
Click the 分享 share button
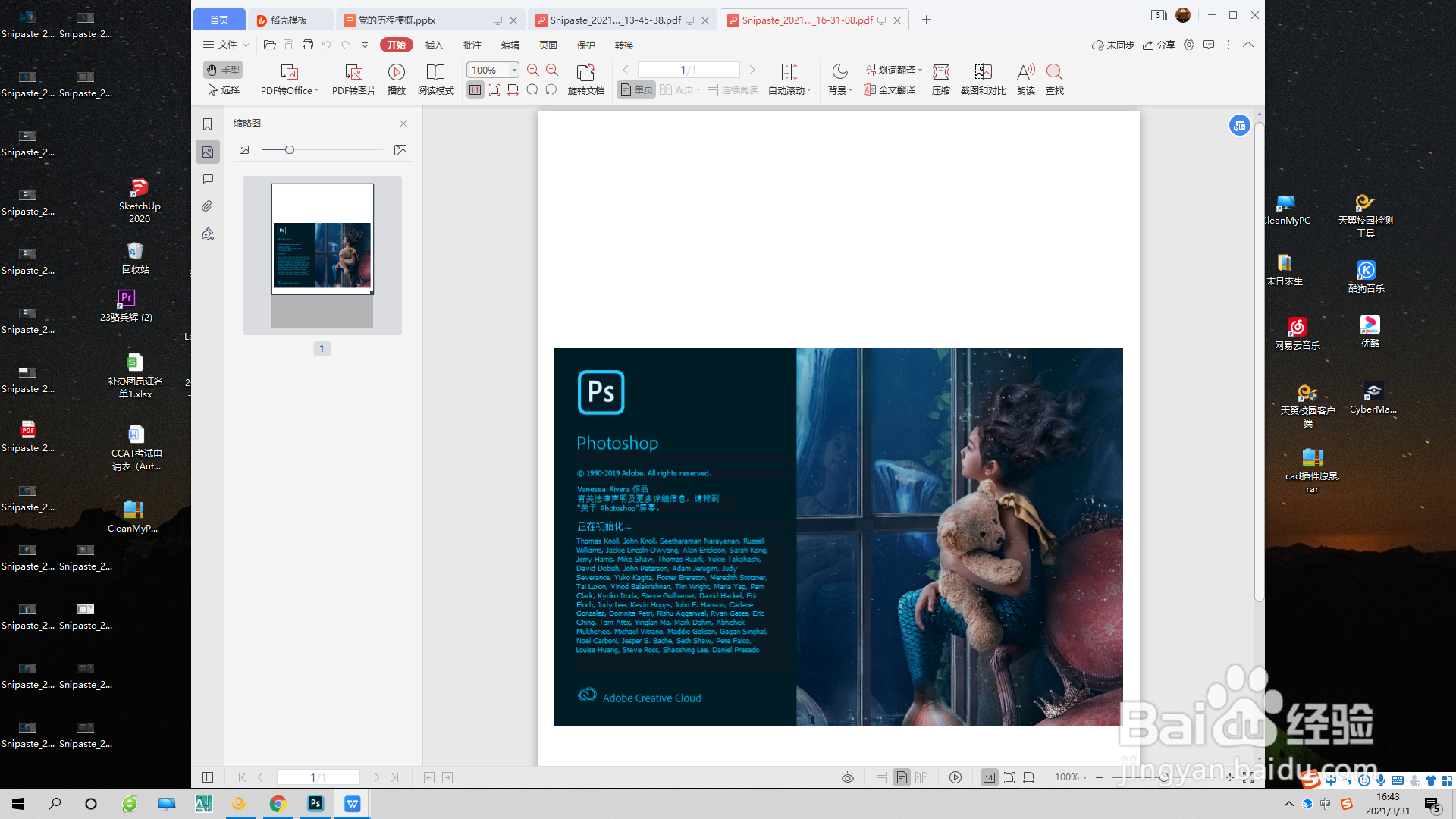(1159, 45)
